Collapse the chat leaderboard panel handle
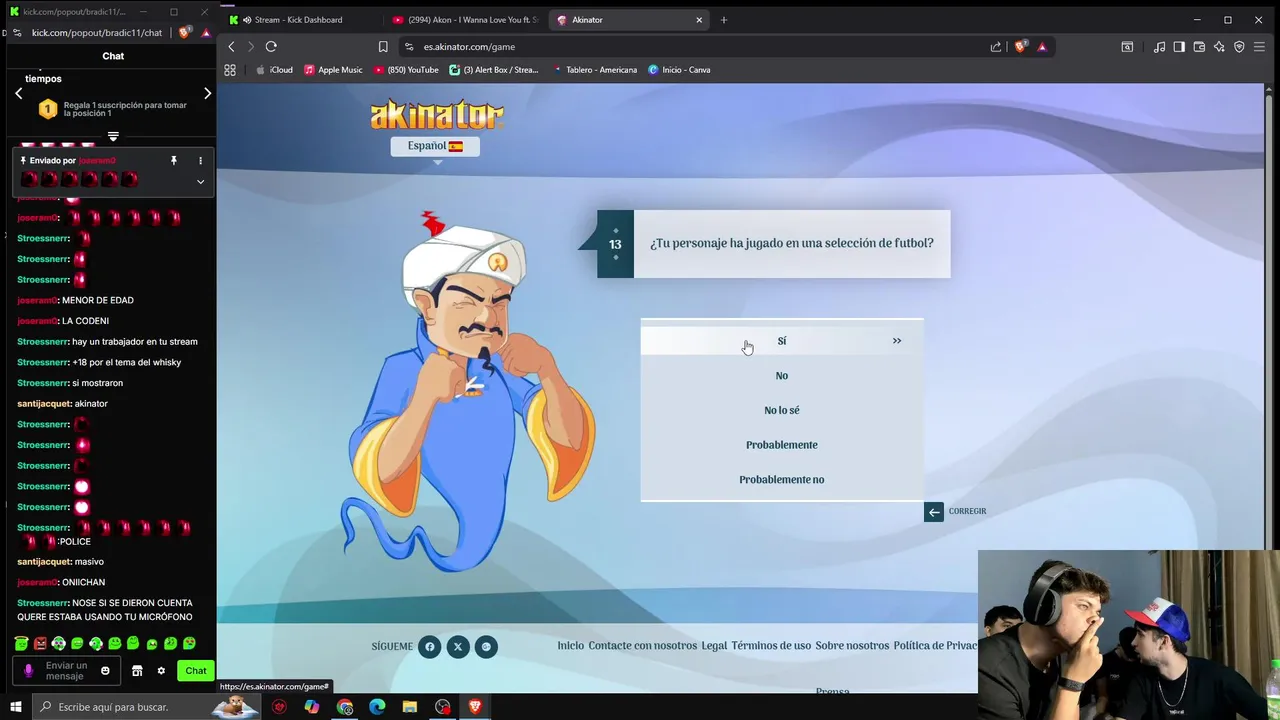The image size is (1280, 720). [x=113, y=136]
